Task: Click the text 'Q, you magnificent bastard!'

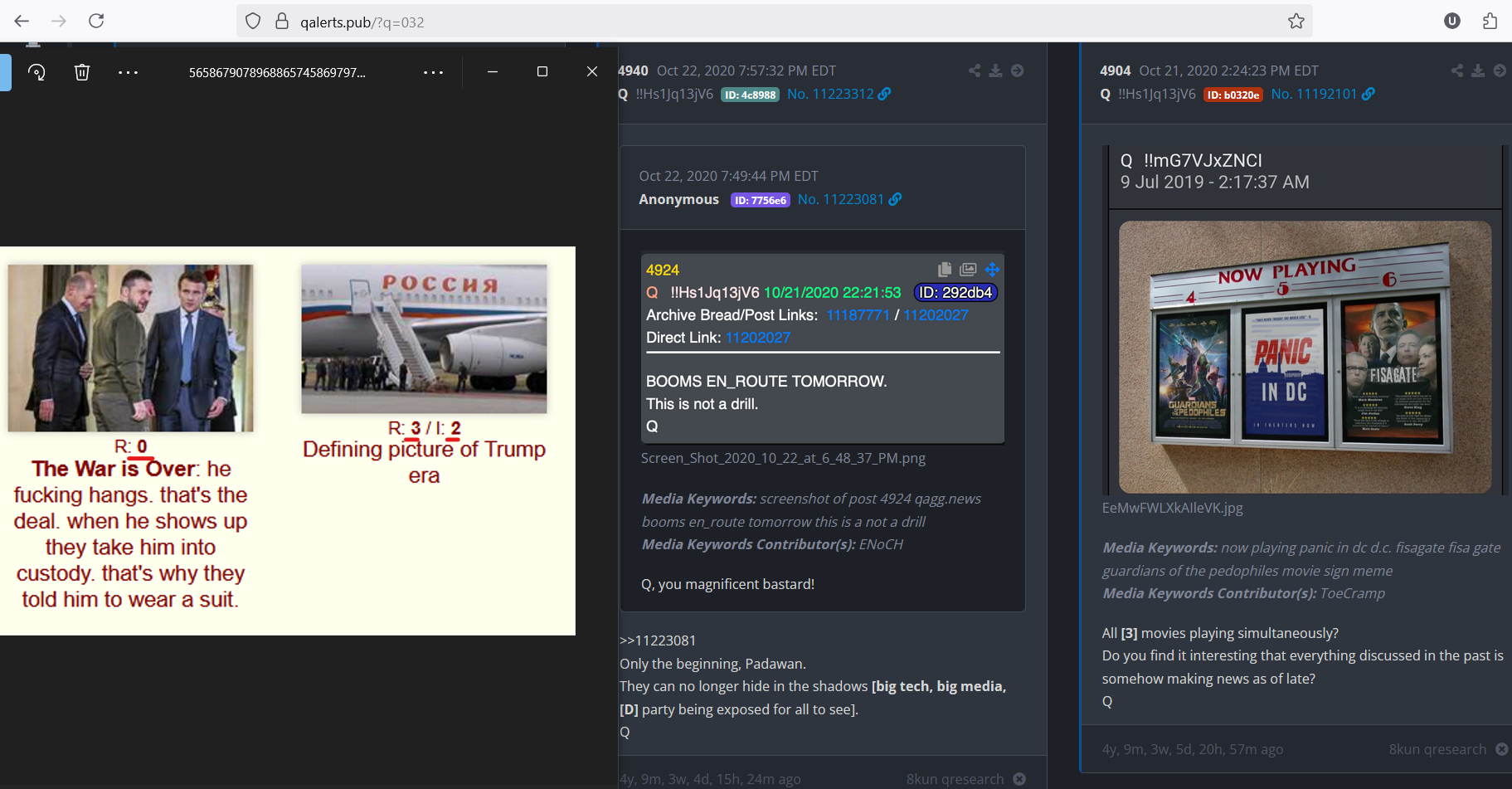Action: pyautogui.click(x=727, y=584)
